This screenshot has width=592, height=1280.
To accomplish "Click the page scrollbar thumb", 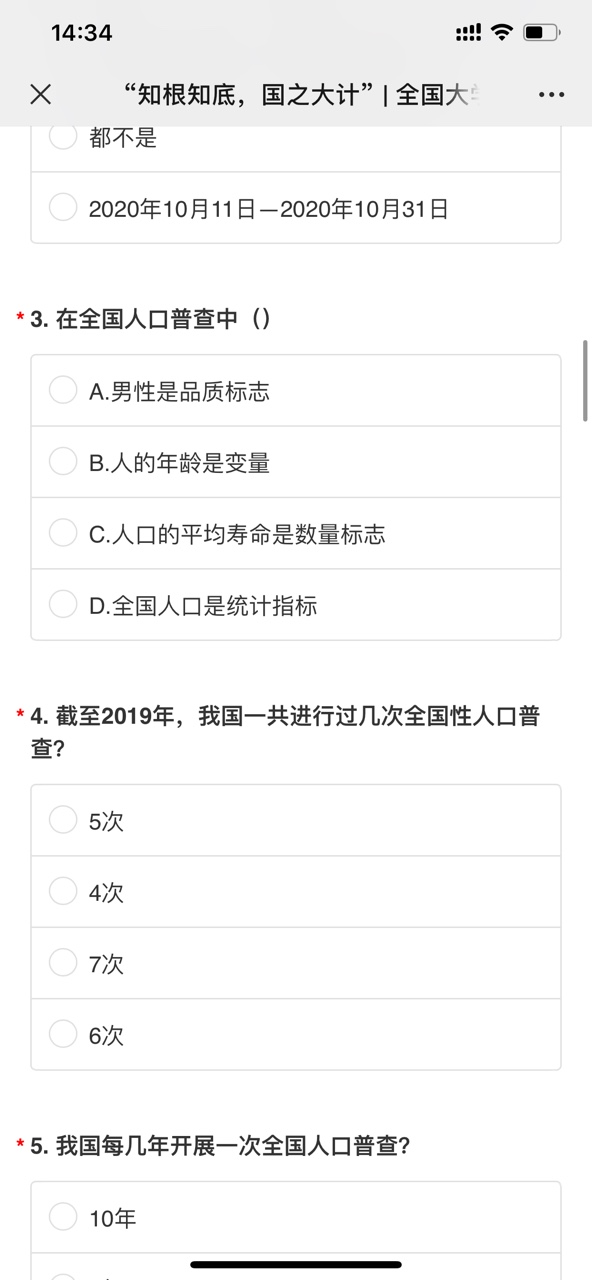I will click(585, 381).
